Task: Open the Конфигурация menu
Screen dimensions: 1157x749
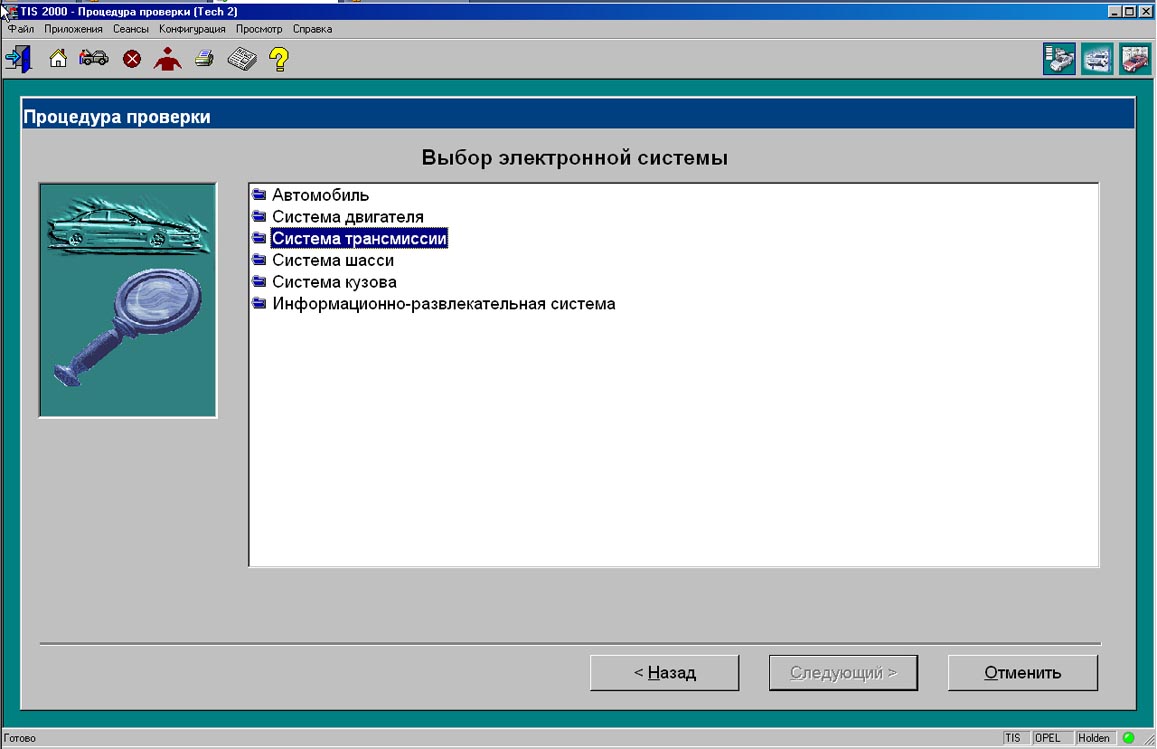Action: tap(192, 29)
